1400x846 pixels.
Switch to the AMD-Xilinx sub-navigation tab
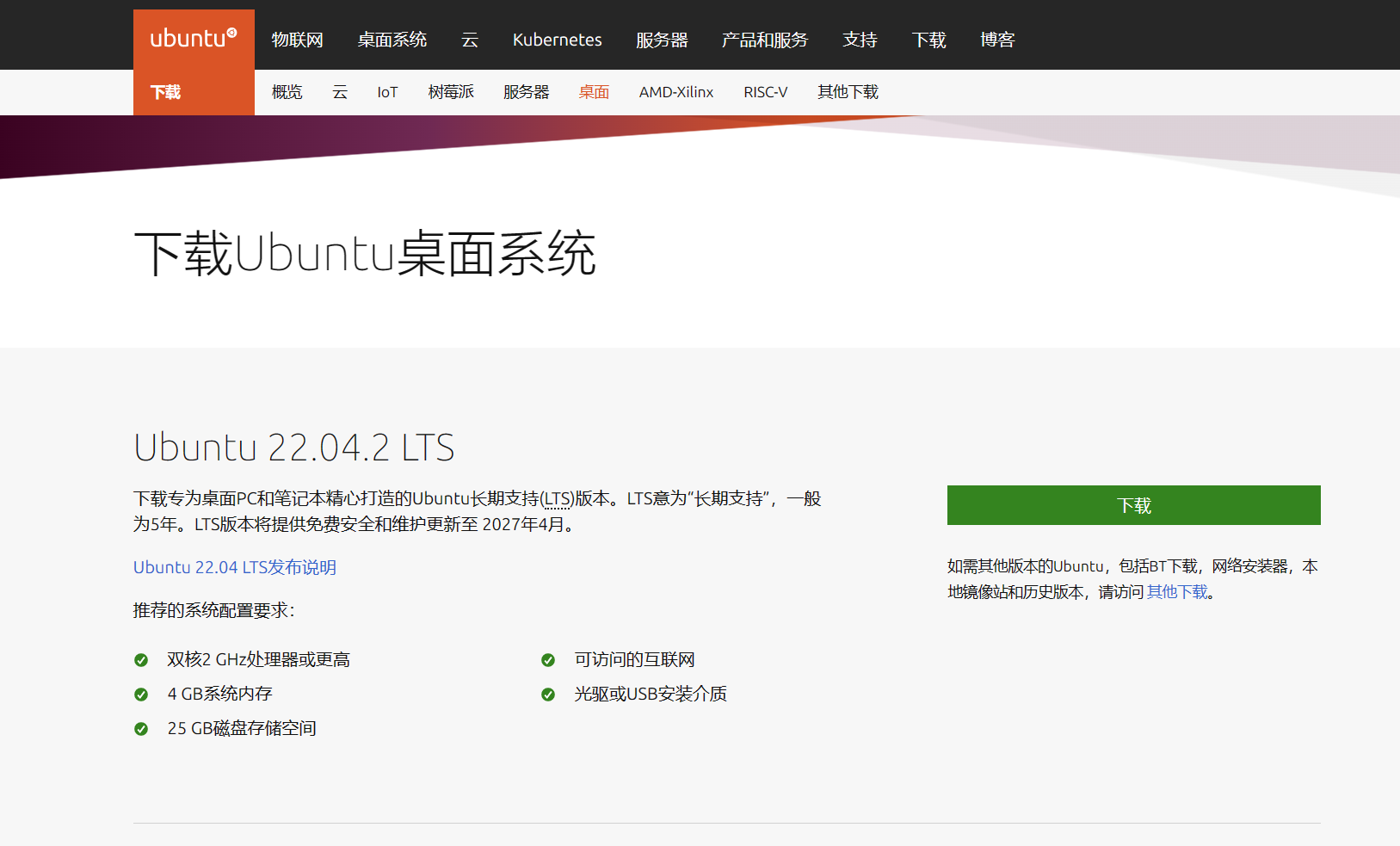click(x=675, y=92)
